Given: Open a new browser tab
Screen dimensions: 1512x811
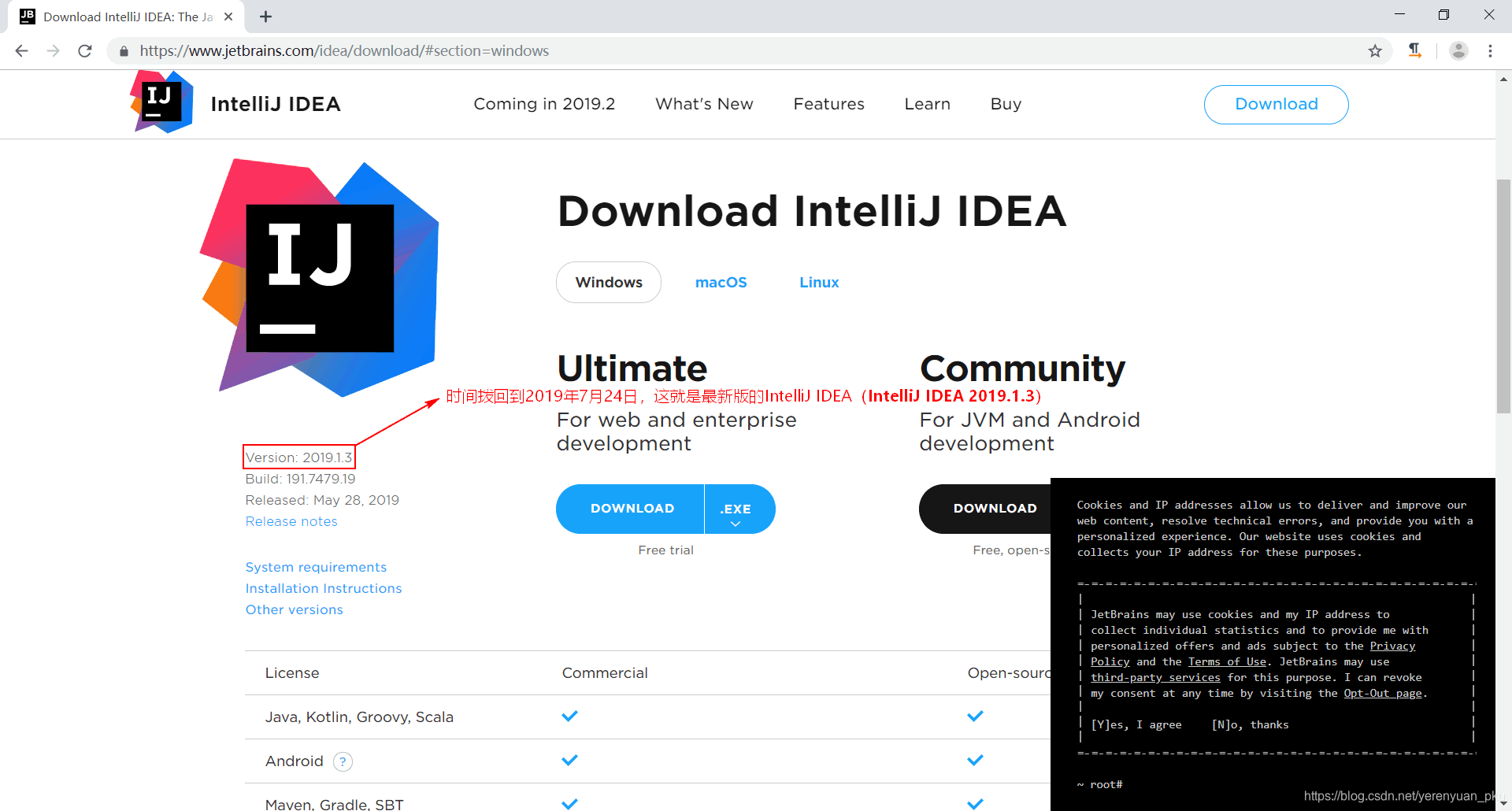Looking at the screenshot, I should click(266, 17).
